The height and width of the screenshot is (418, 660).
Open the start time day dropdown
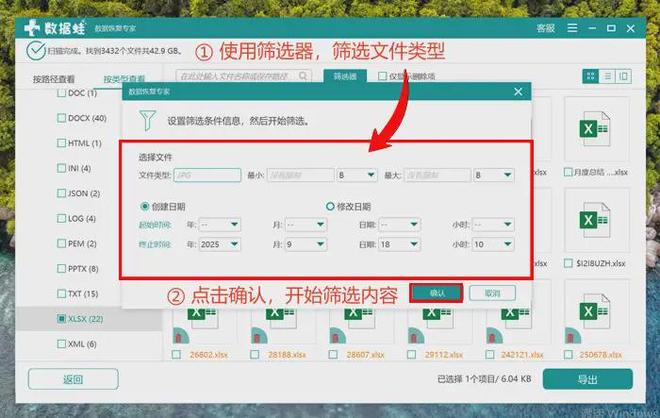[399, 224]
